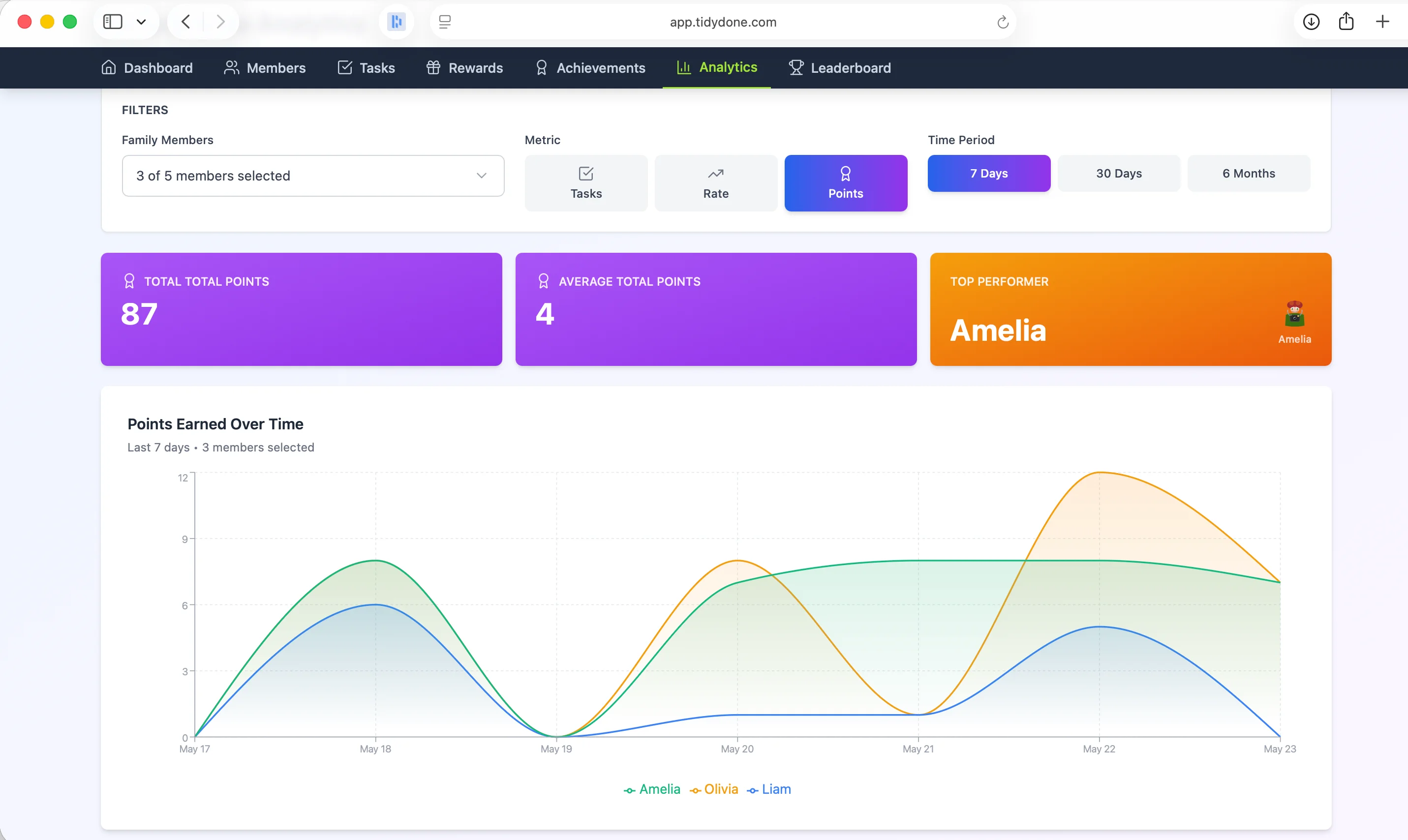The height and width of the screenshot is (840, 1408).
Task: Click the May 22 peak on Olivia's line
Action: [1099, 472]
